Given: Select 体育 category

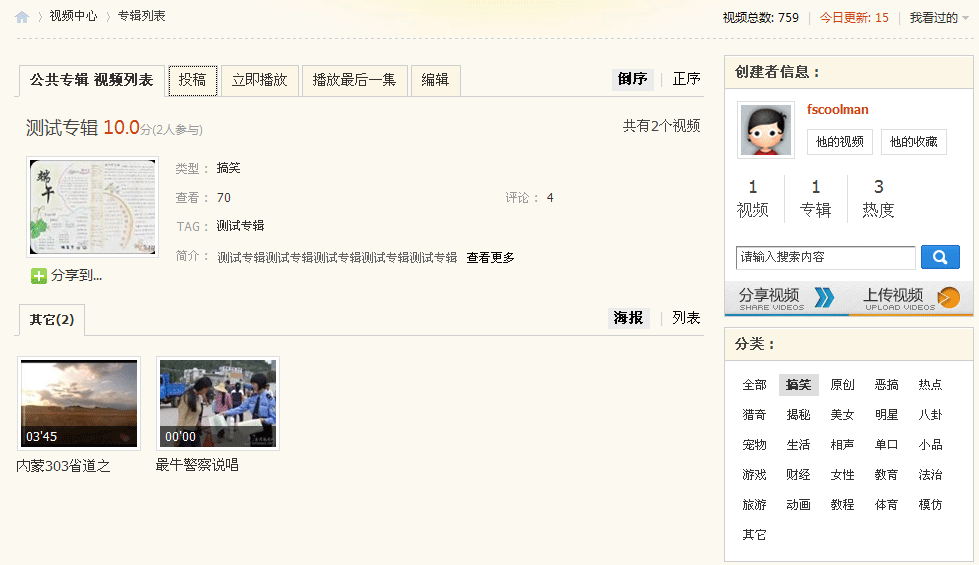Looking at the screenshot, I should tap(887, 504).
